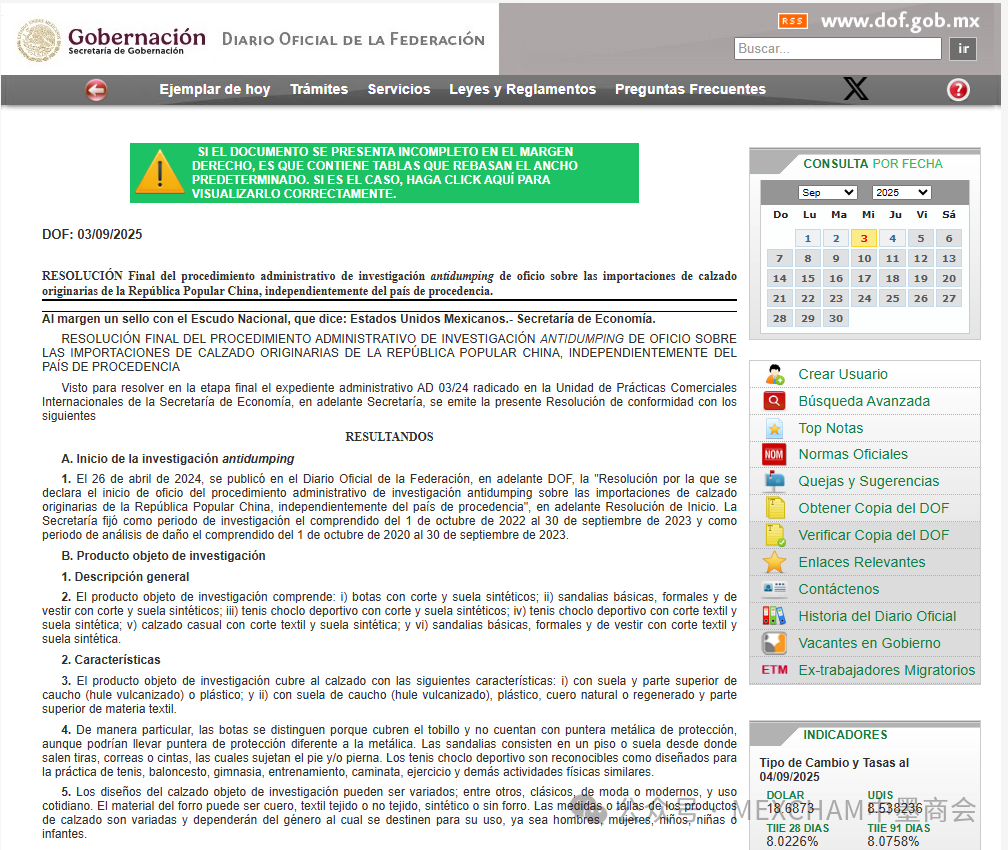
Task: Open Leyes y Reglamentos menu
Action: coord(522,90)
